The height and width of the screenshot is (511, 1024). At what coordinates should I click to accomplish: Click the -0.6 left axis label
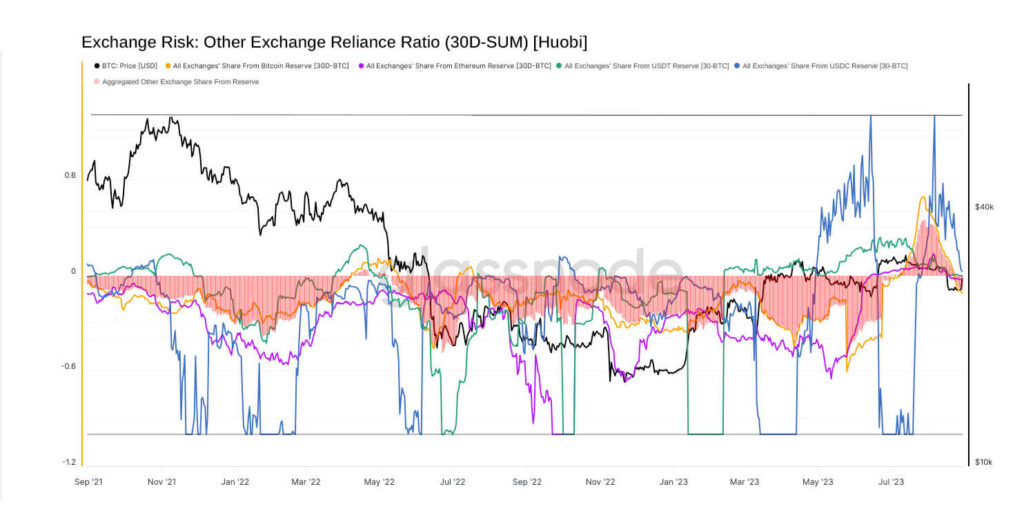[x=68, y=366]
